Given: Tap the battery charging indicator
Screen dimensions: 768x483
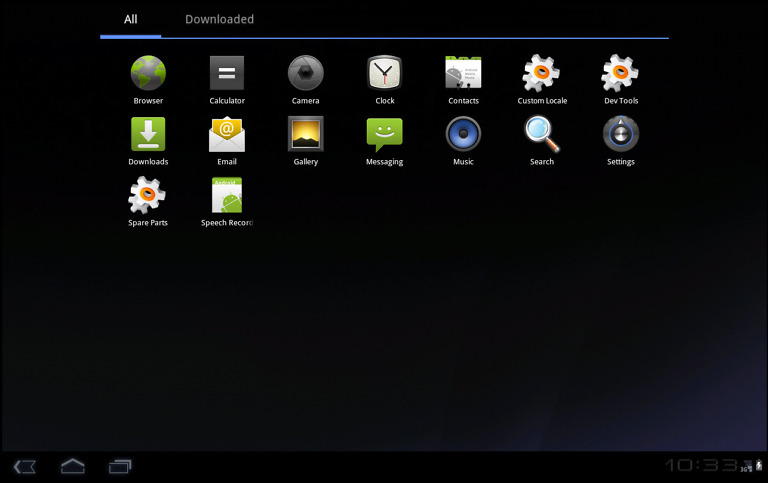Looking at the screenshot, I should (759, 465).
